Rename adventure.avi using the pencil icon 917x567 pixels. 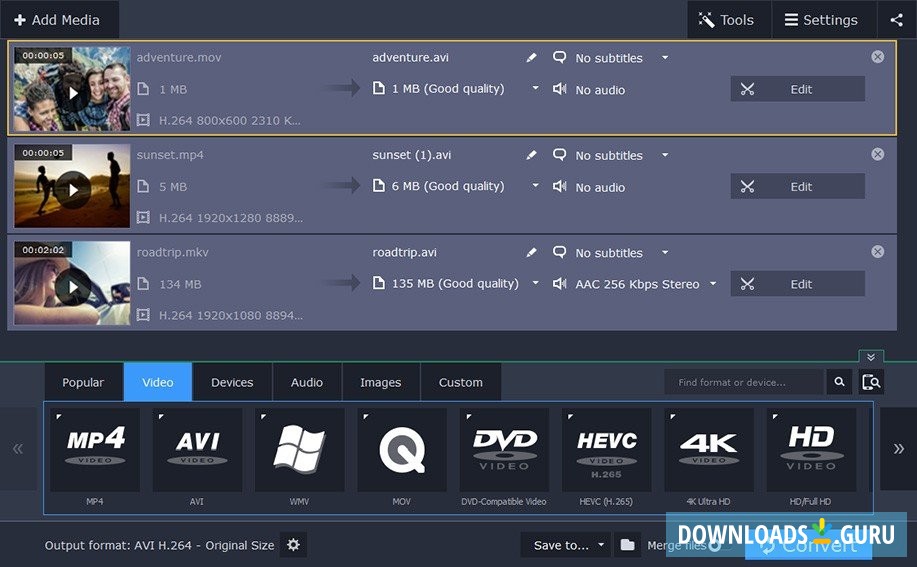coord(532,58)
